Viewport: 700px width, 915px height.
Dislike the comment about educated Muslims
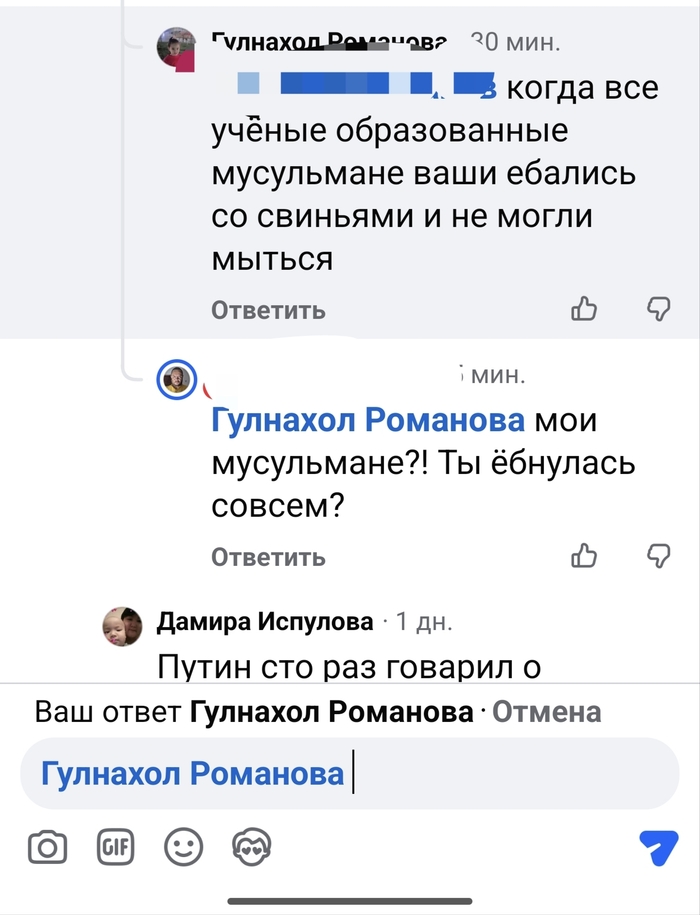point(658,309)
